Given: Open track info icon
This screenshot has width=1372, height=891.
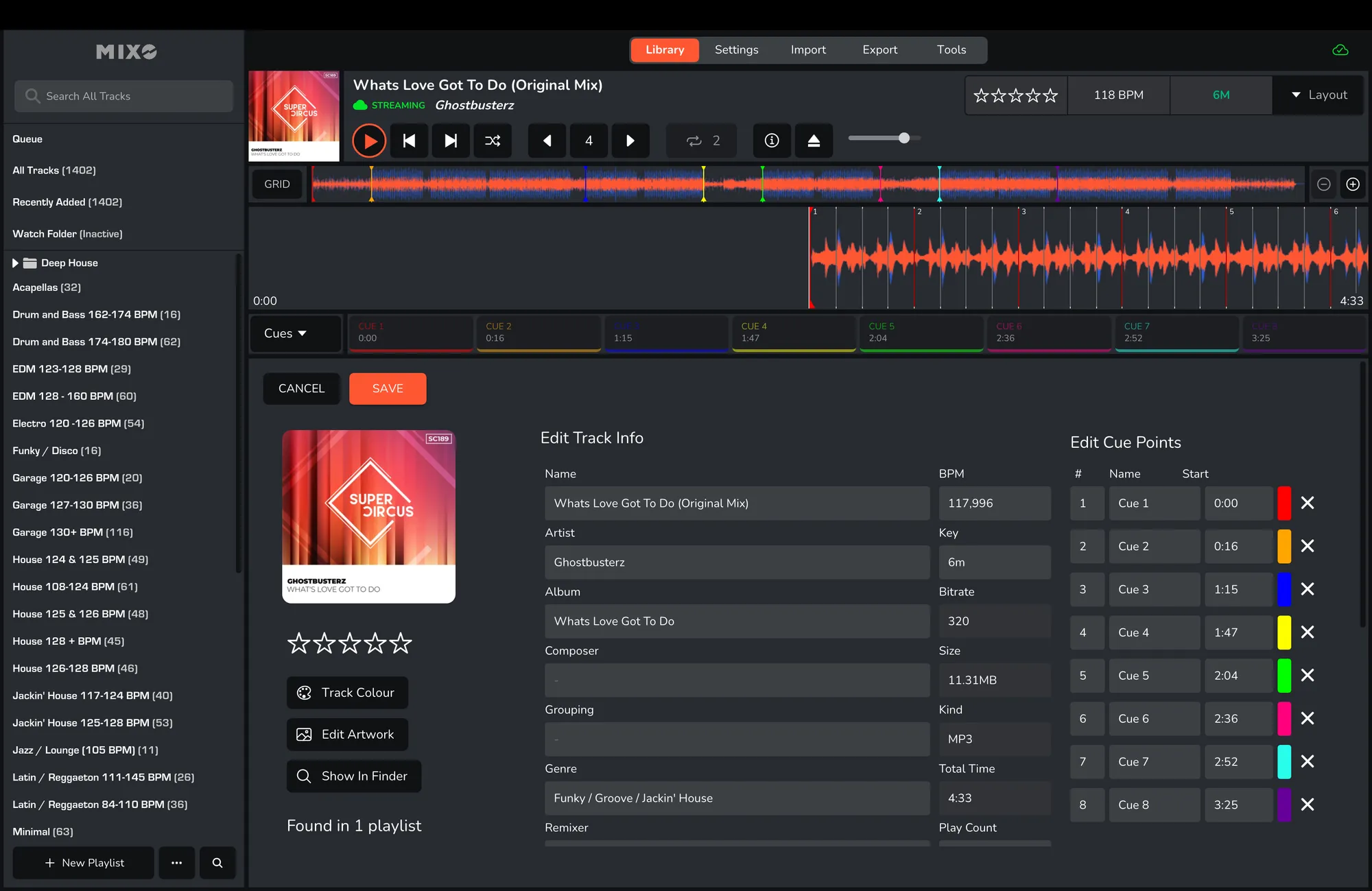Looking at the screenshot, I should [772, 141].
